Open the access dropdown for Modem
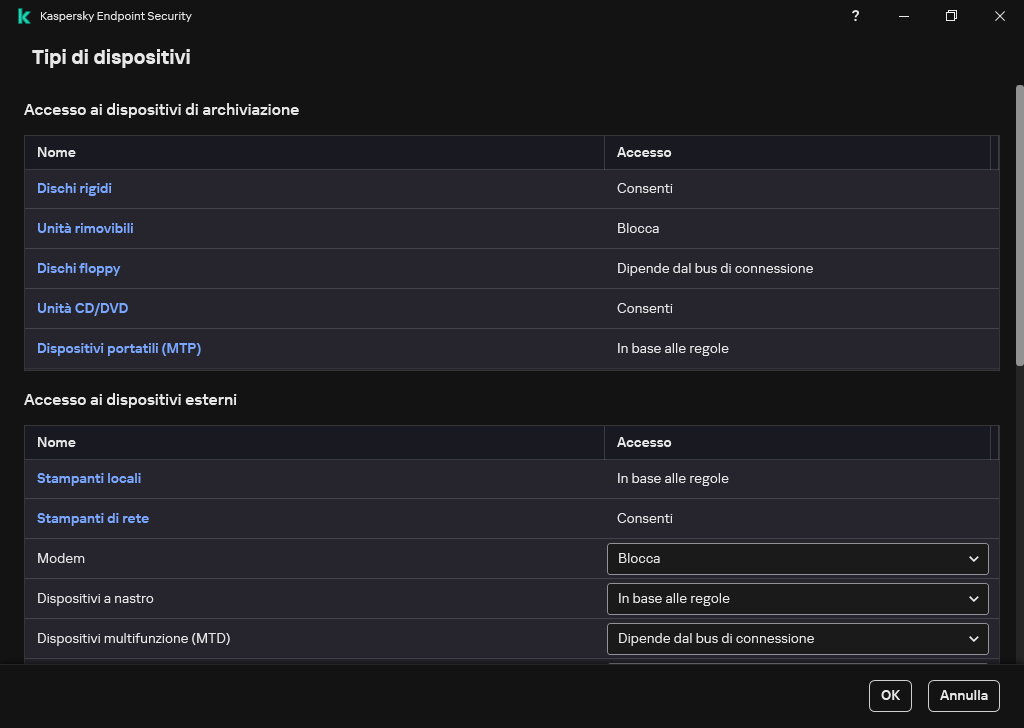Screen dimensions: 1024x728 [x=797, y=558]
